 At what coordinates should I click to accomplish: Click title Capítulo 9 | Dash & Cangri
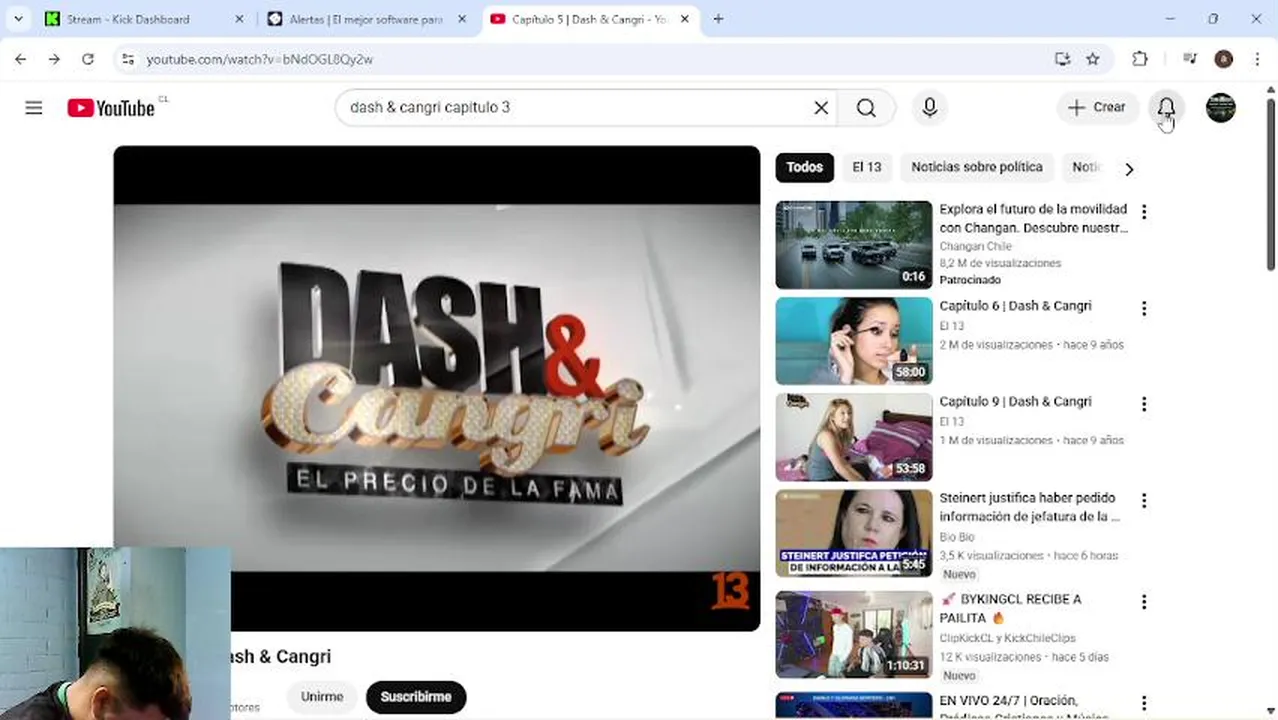tap(1015, 402)
